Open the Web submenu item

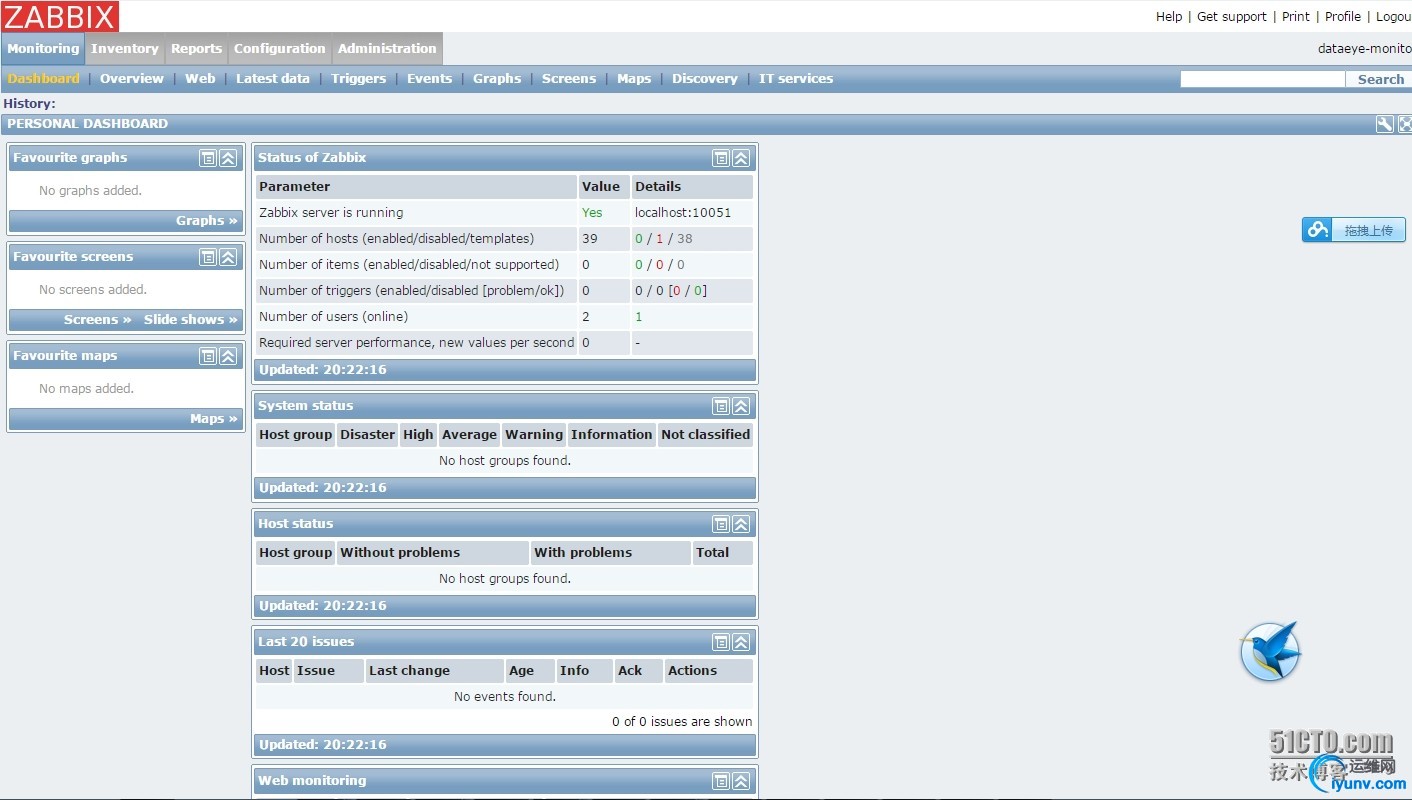(200, 79)
